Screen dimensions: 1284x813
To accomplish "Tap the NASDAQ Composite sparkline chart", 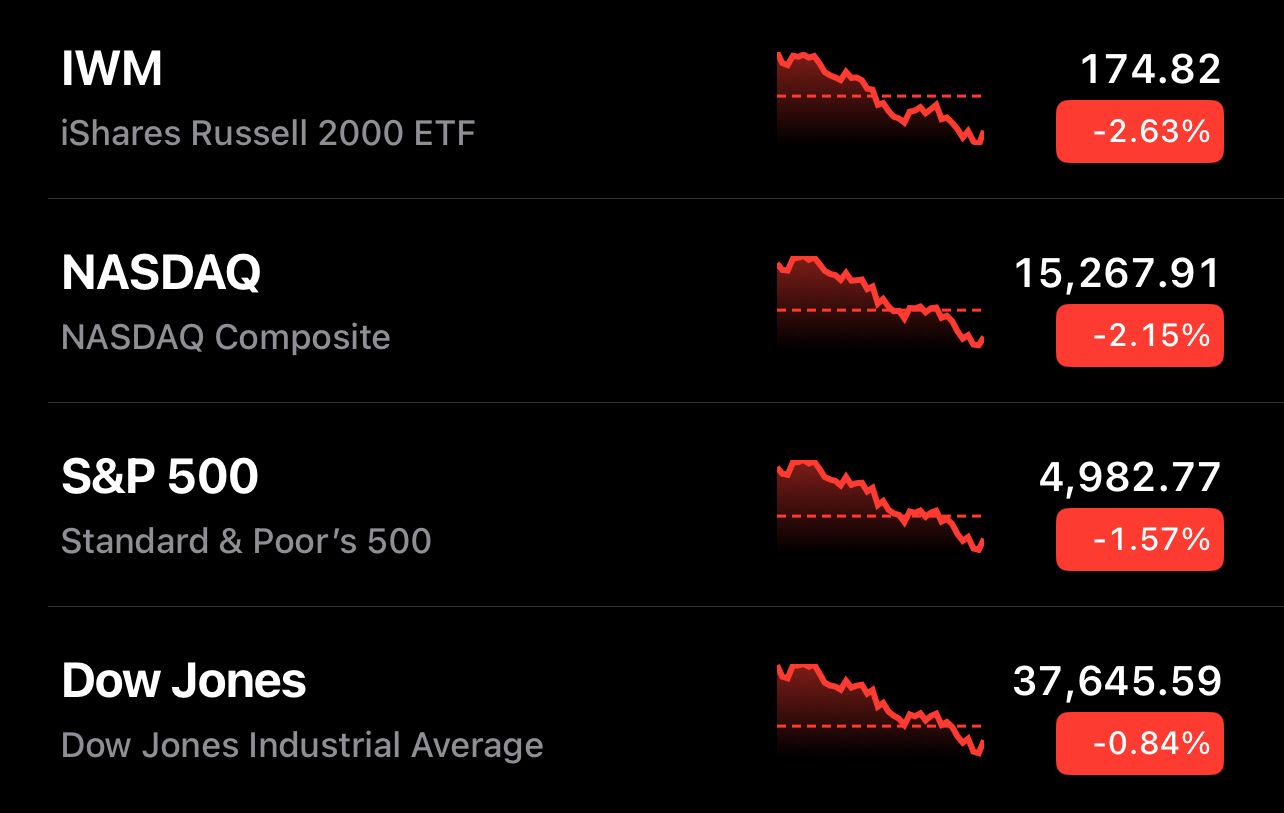I will click(x=880, y=302).
